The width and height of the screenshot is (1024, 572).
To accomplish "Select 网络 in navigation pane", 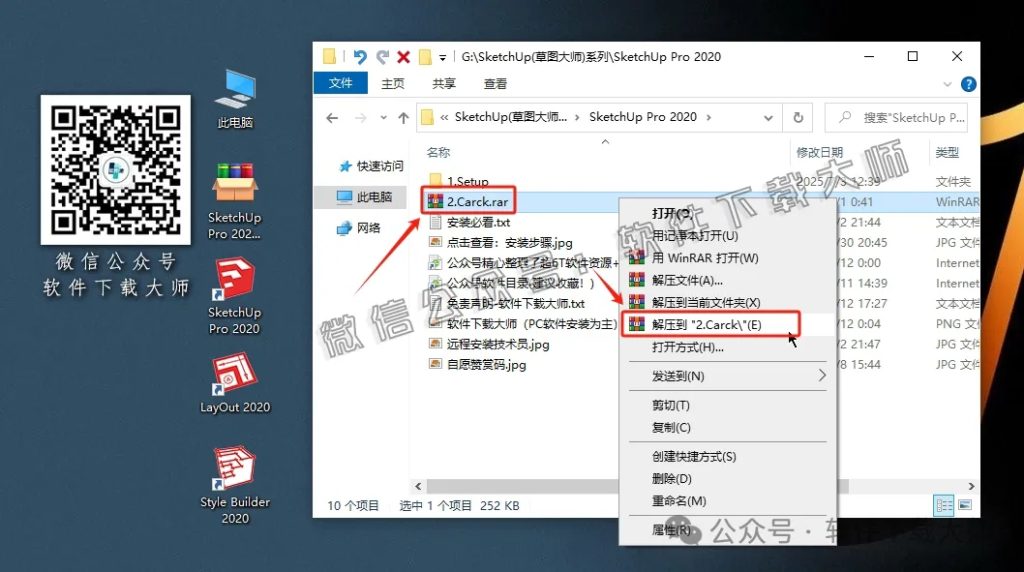I will tap(359, 227).
